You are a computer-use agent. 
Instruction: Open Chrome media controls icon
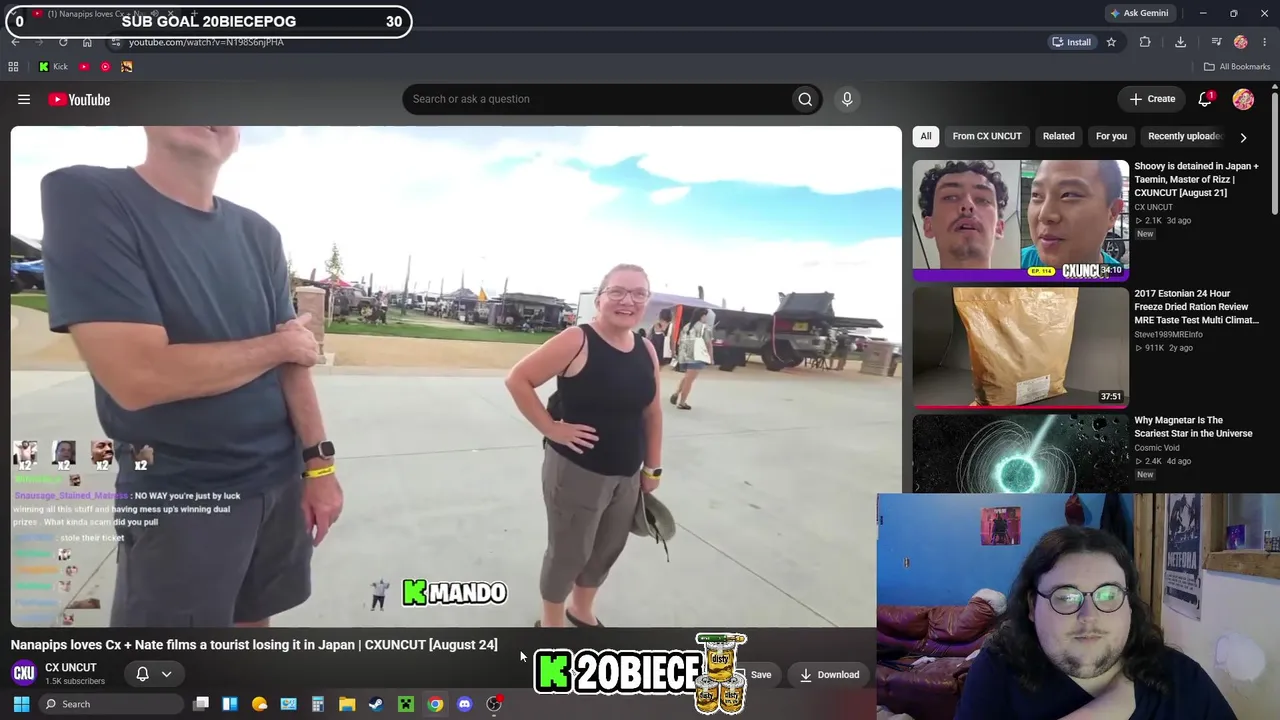1216,42
